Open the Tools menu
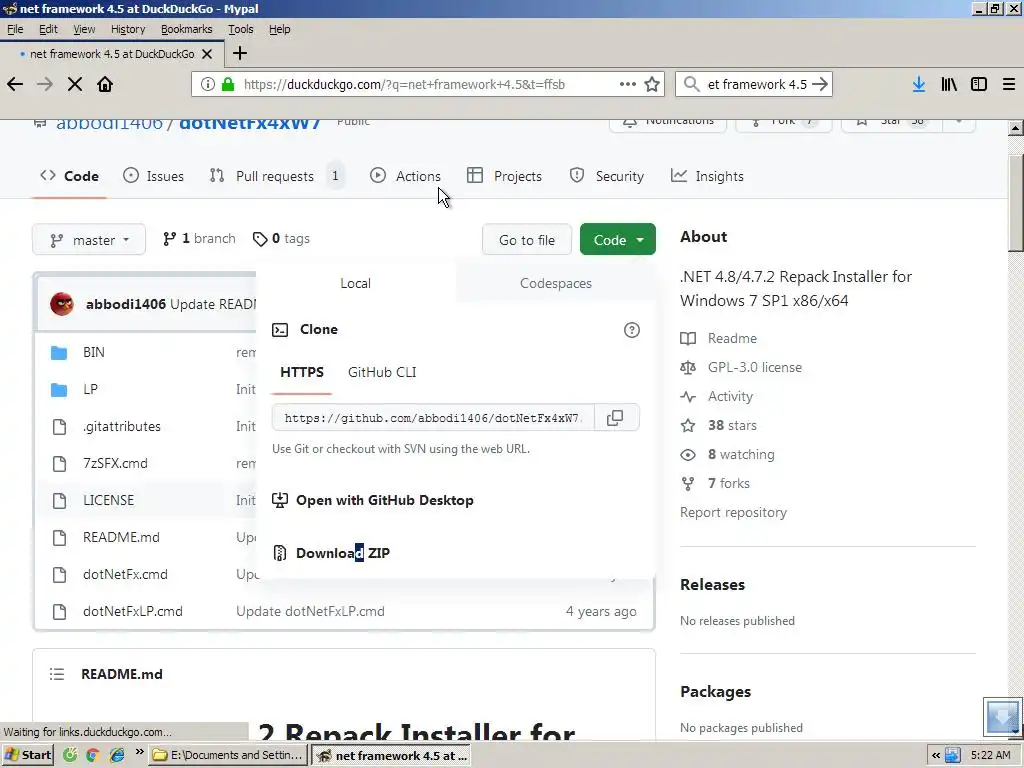The height and width of the screenshot is (768, 1024). (240, 29)
